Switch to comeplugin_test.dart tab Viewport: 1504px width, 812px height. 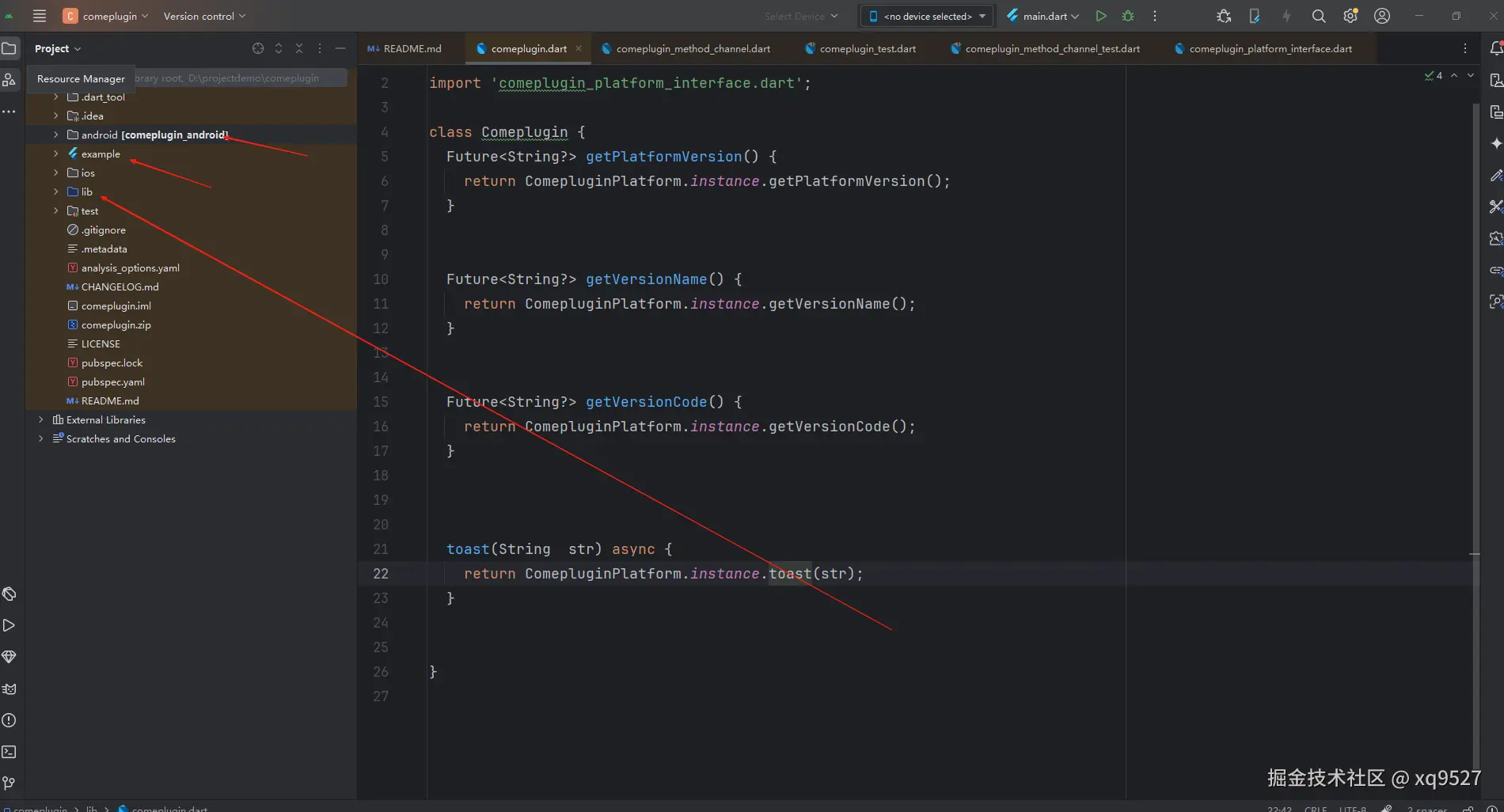pos(860,48)
